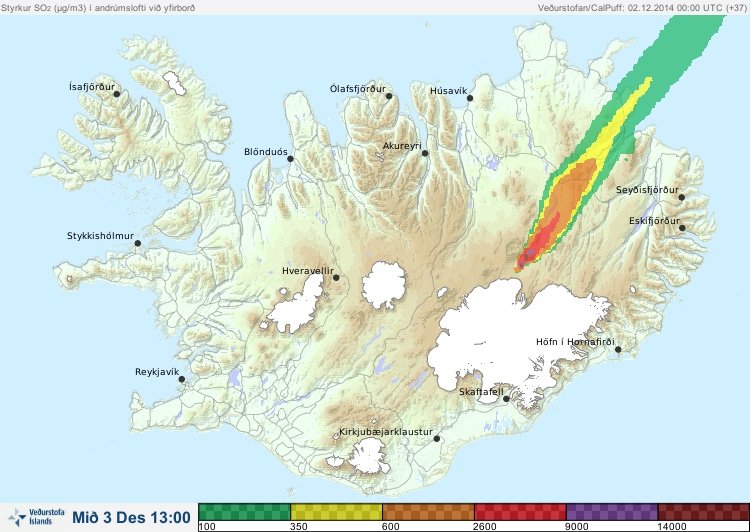
Task: Click the Ísafjörður marker dot
Action: pos(117,94)
